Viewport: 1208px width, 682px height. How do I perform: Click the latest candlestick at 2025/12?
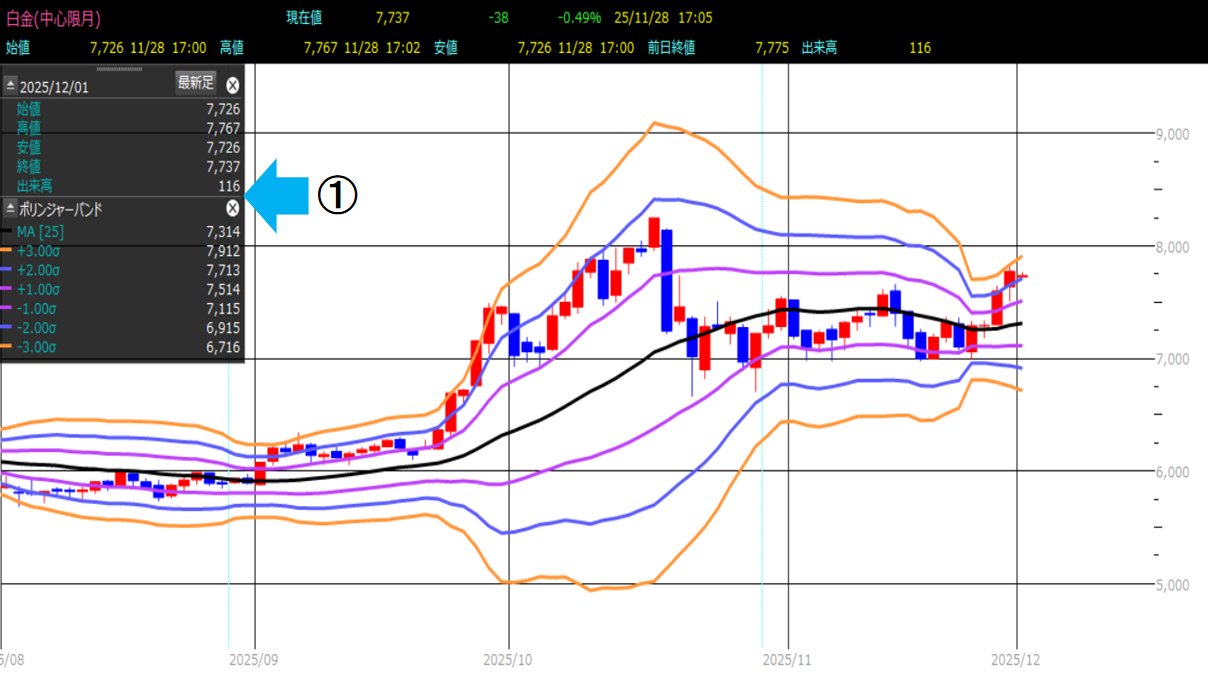point(1022,277)
